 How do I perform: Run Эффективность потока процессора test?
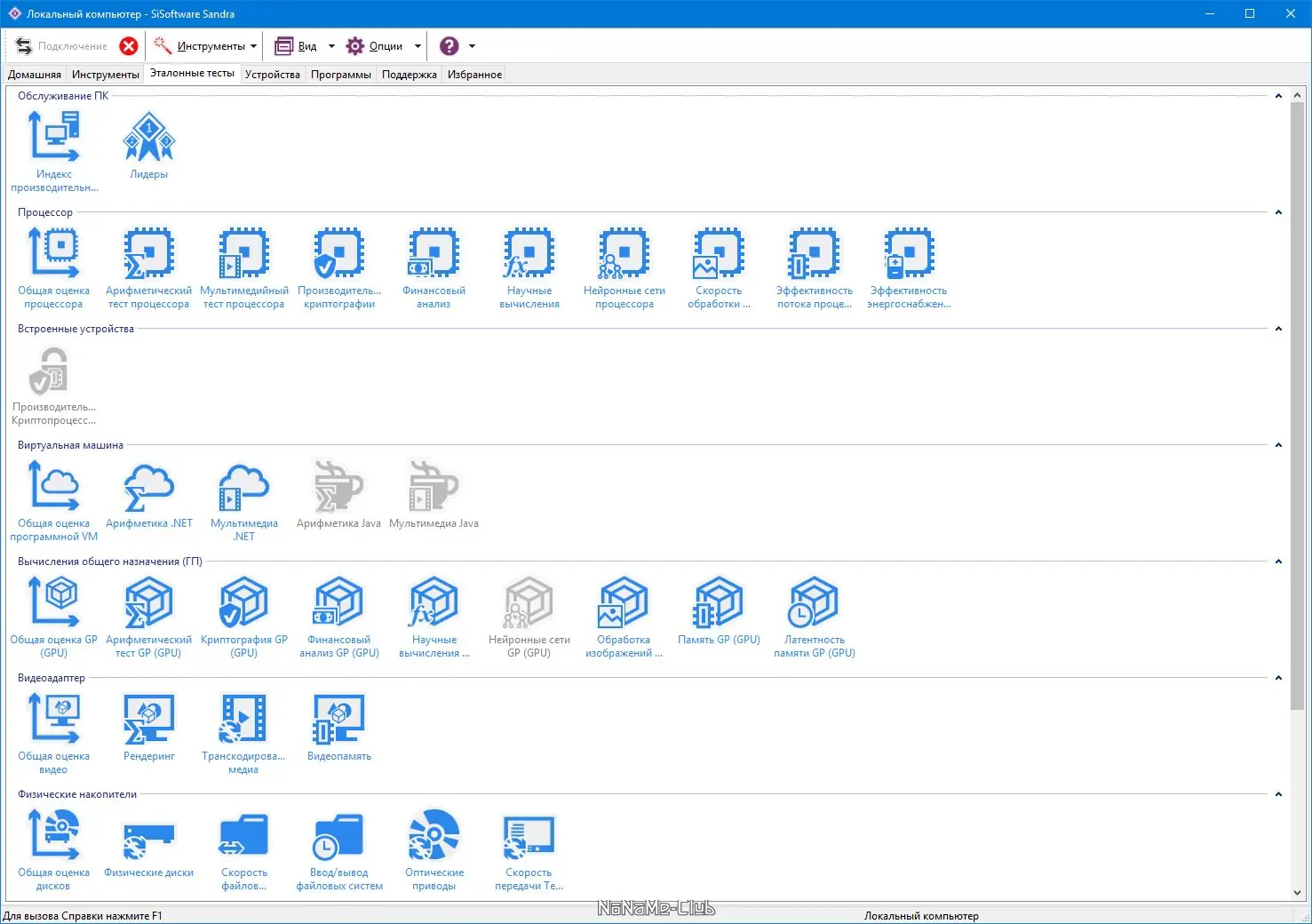pyautogui.click(x=815, y=267)
